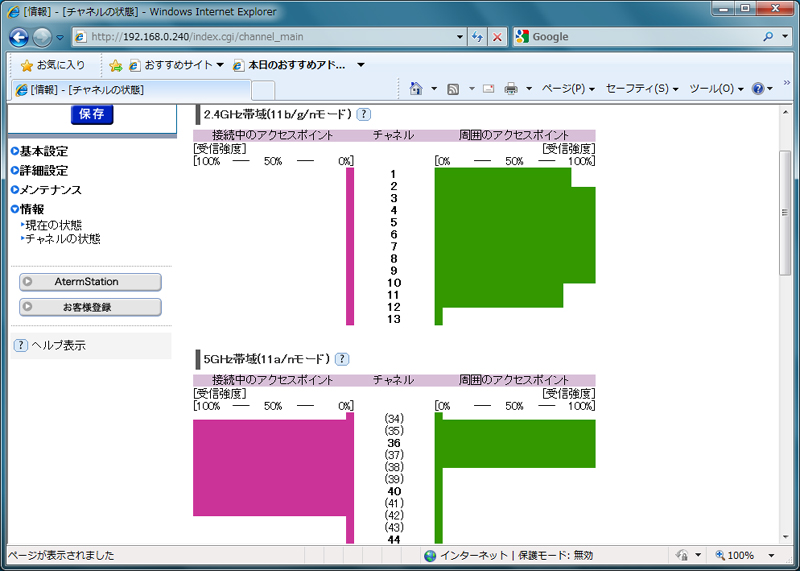Click help icon beside 2.4GHz帯域 heading
800x571 pixels.
coord(363,114)
